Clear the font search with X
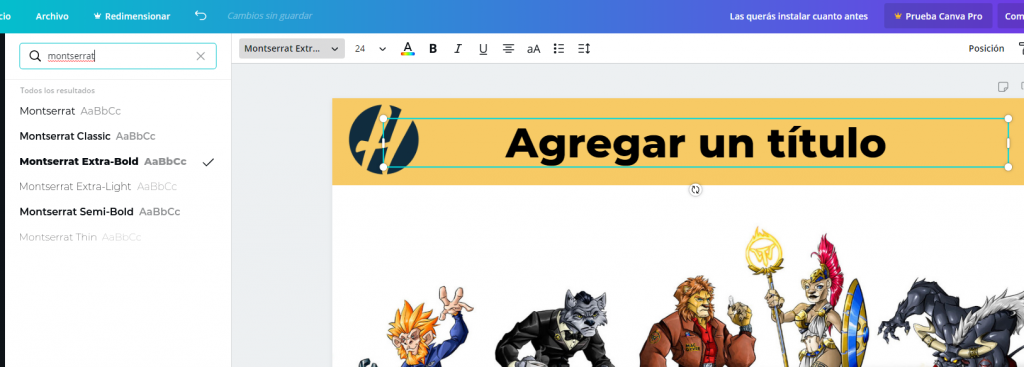 (200, 56)
